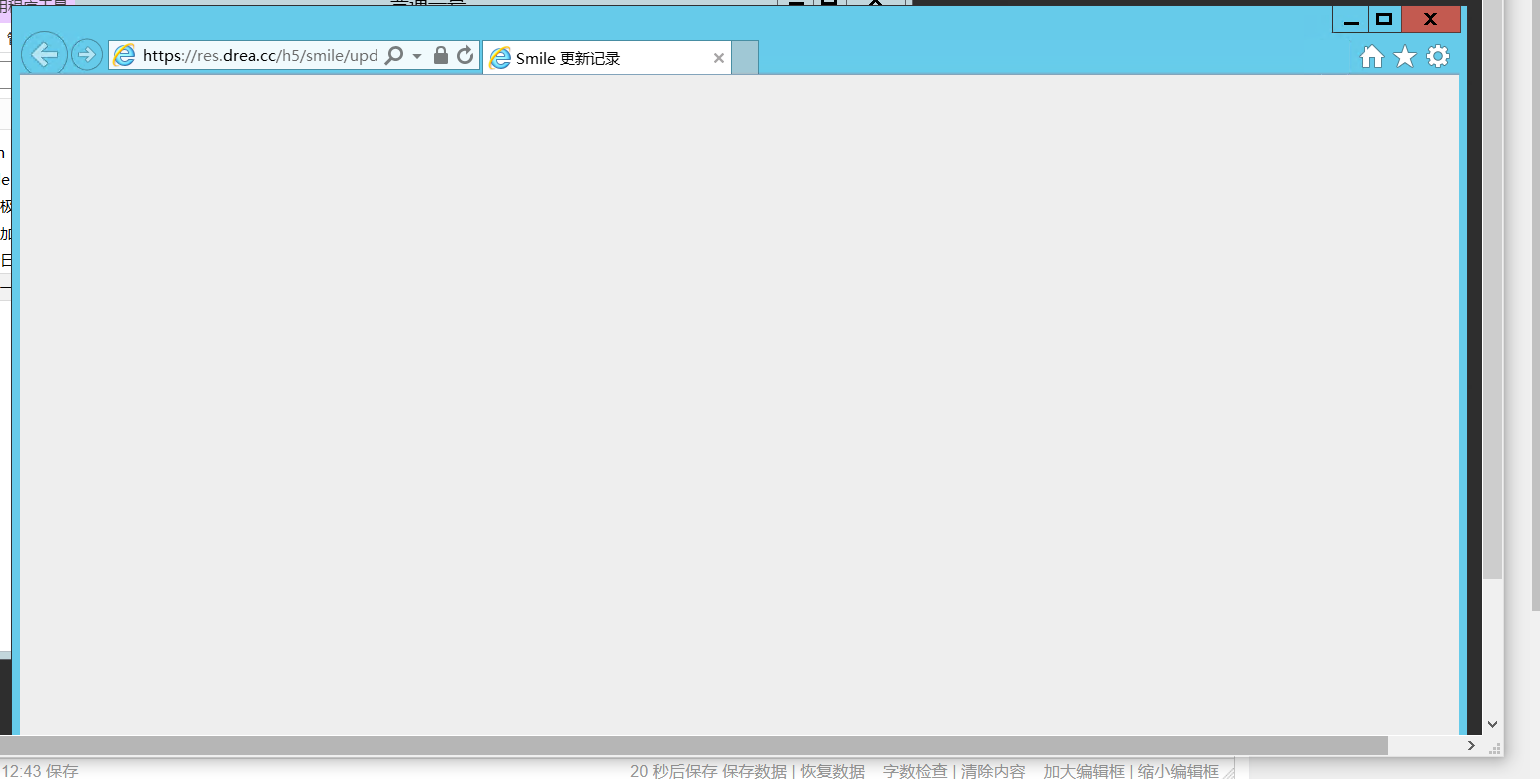
Task: Open the Home page icon
Action: point(1372,57)
